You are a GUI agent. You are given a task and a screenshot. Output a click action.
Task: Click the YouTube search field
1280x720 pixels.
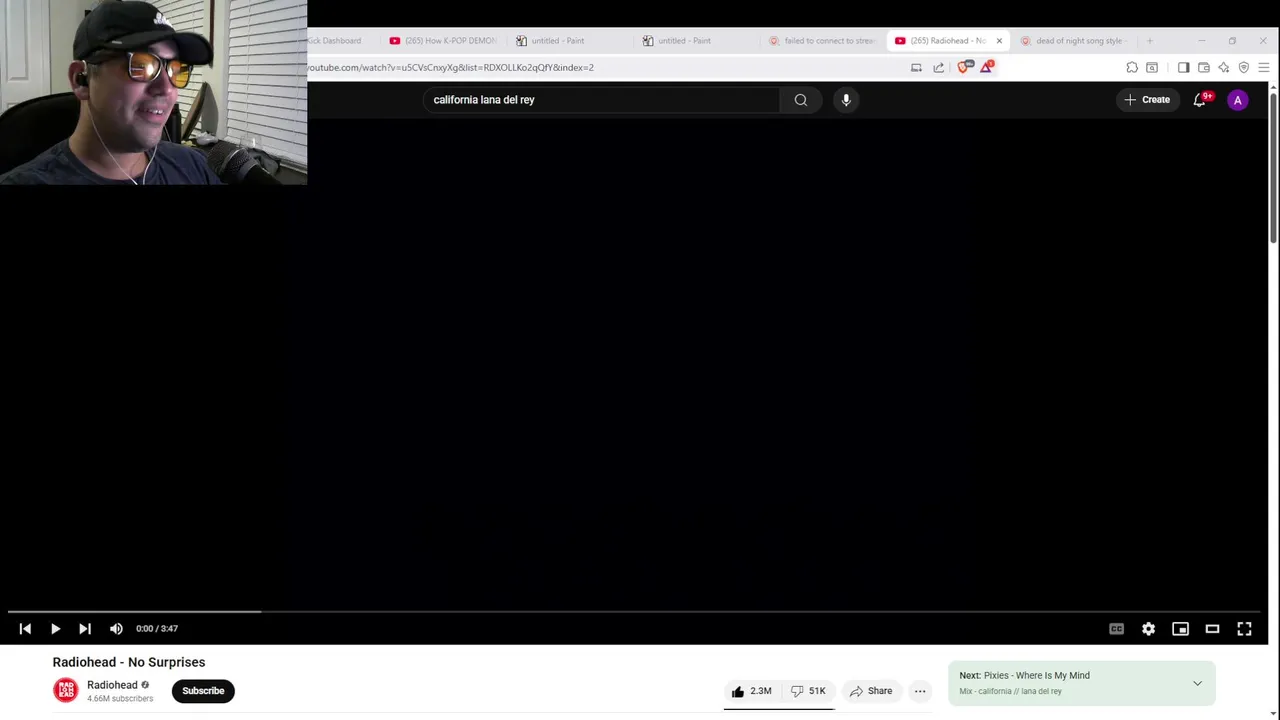[600, 100]
